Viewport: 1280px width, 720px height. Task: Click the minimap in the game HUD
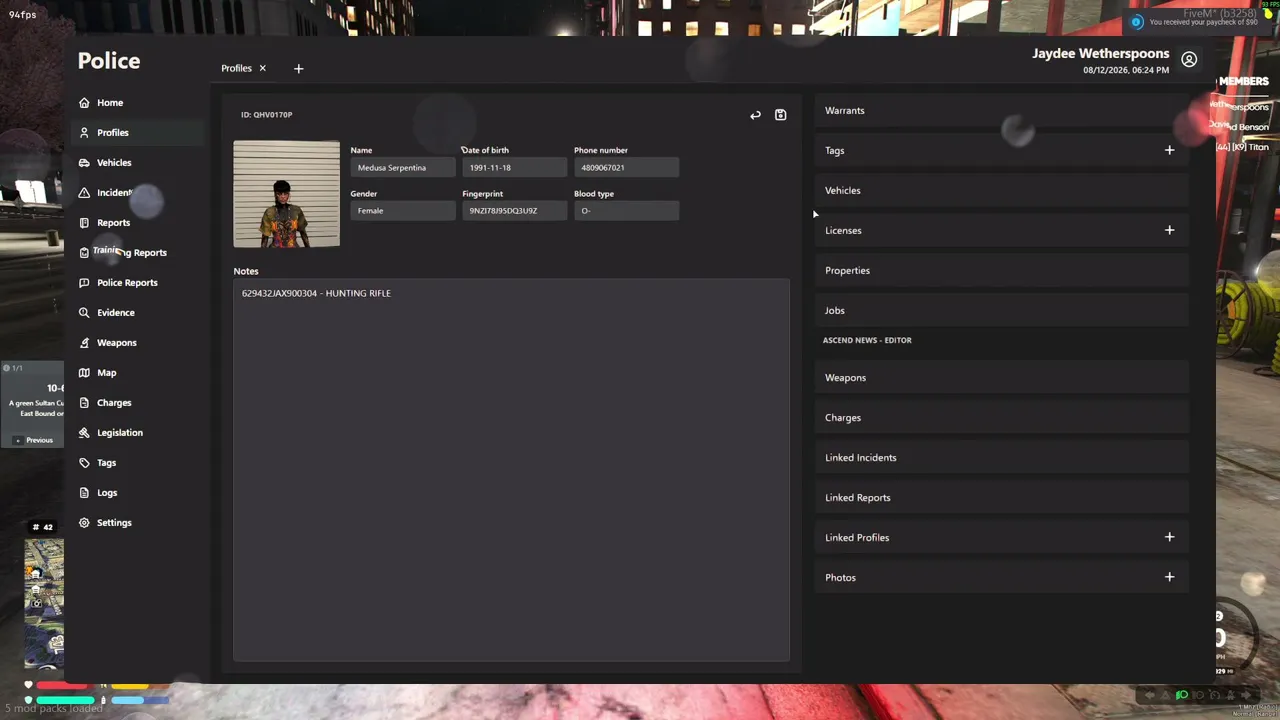tap(44, 604)
